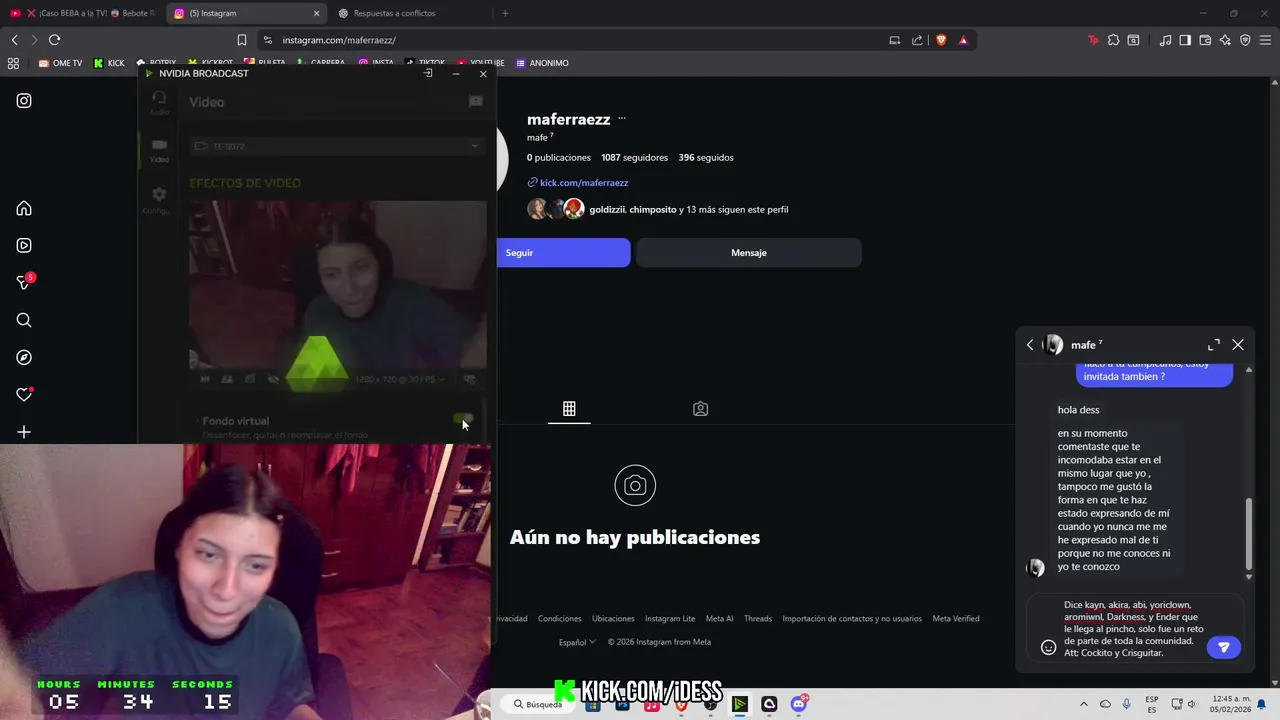Screen dimensions: 1280x720
Task: Open the Meta Verified footer link
Action: [956, 619]
